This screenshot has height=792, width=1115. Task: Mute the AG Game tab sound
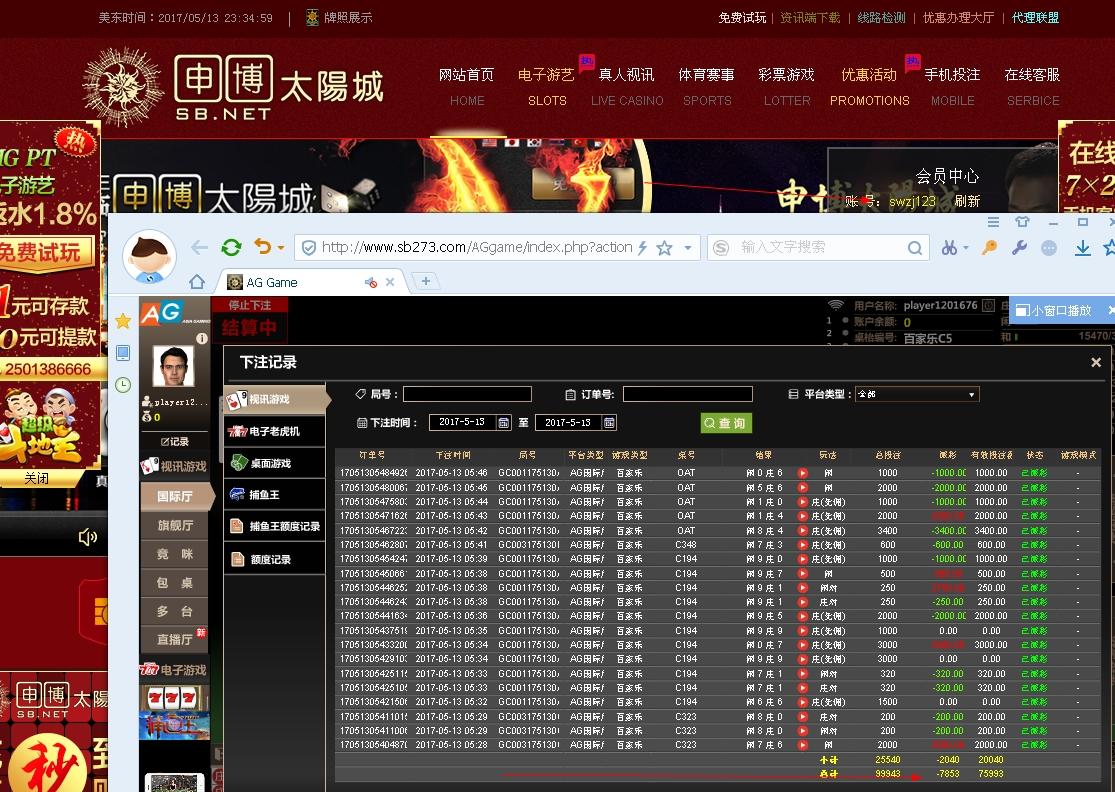click(x=370, y=282)
